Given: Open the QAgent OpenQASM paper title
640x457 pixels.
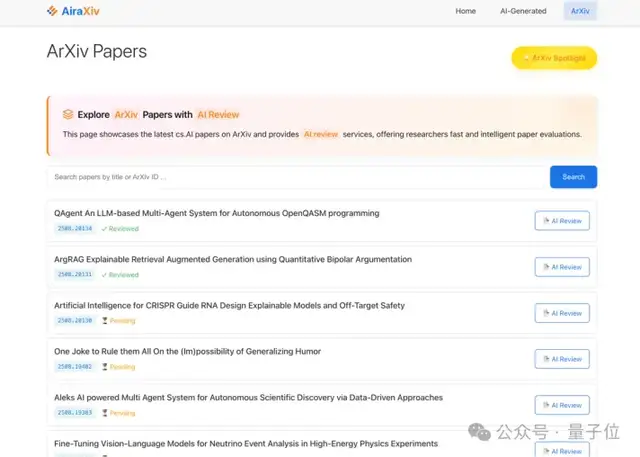Looking at the screenshot, I should 216,213.
